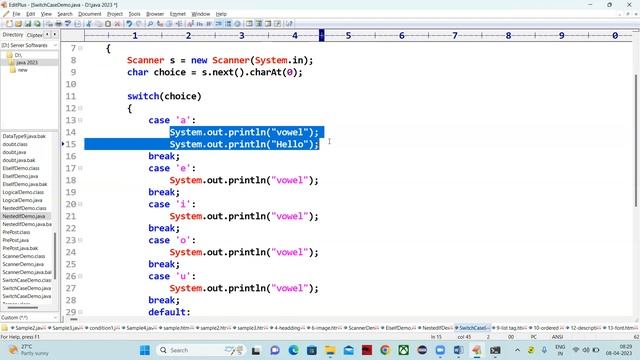Collapse case 'a' fold at line 13
The height and width of the screenshot is (360, 640).
tap(80, 120)
